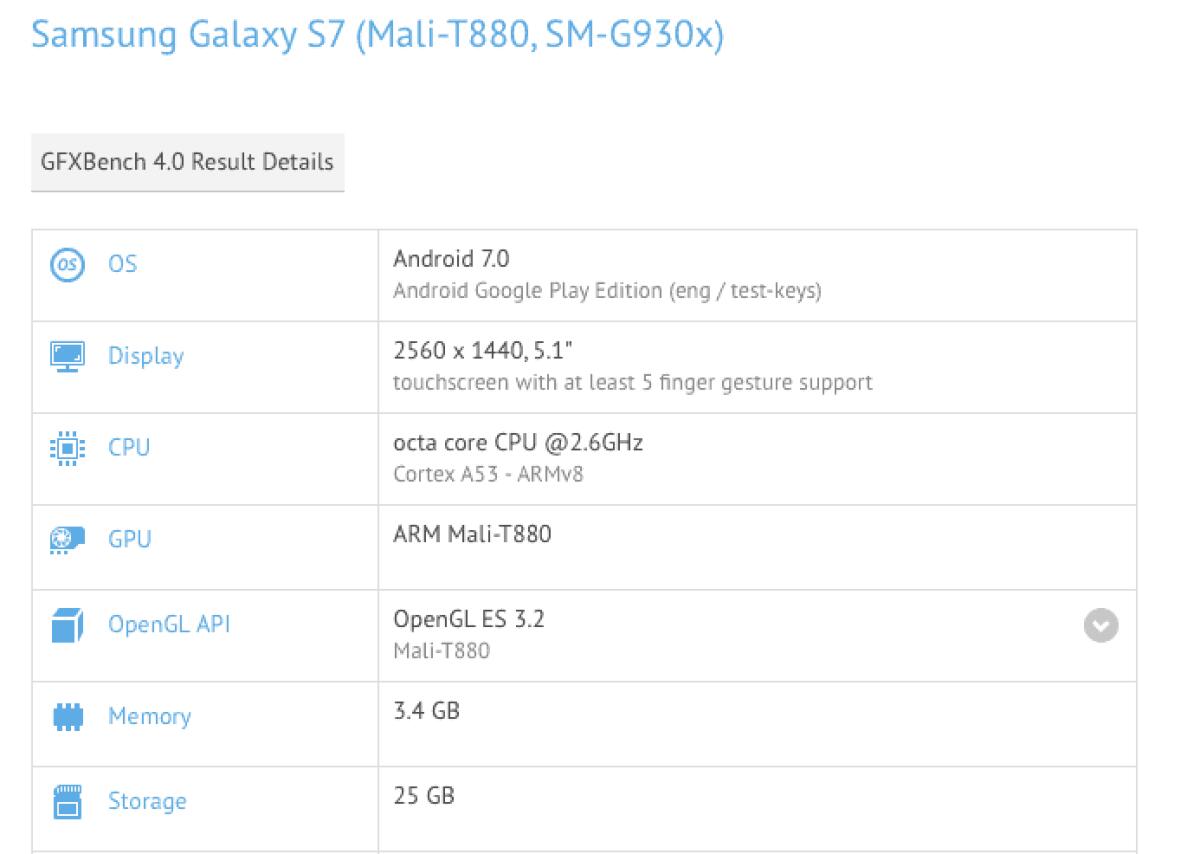Select the GPU icon next to ARM Mali-T880
Screen dimensions: 1200x854
point(68,538)
